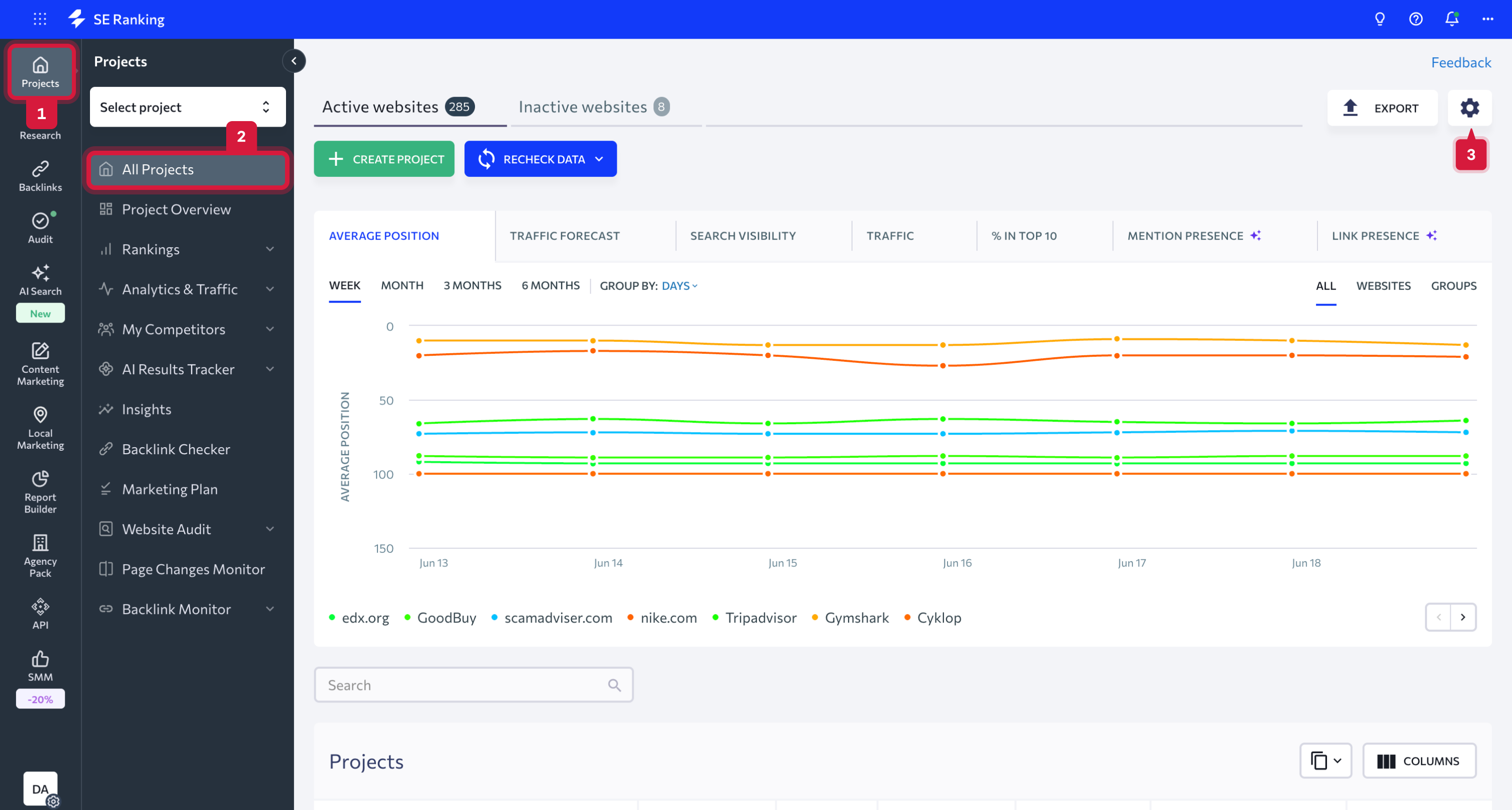Click the SE Ranking logo
Screen dimensions: 1512x810
(x=116, y=19)
